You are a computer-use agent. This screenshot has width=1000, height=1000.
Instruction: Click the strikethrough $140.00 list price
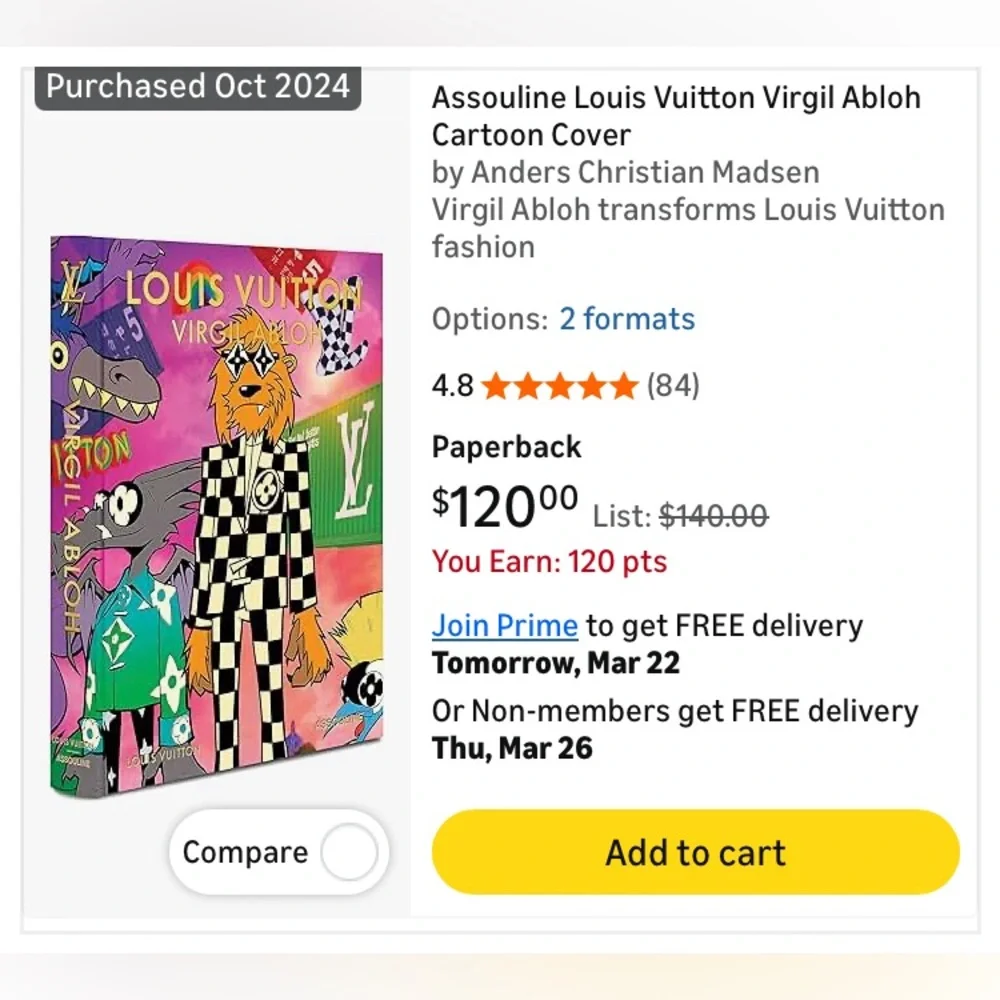(712, 516)
